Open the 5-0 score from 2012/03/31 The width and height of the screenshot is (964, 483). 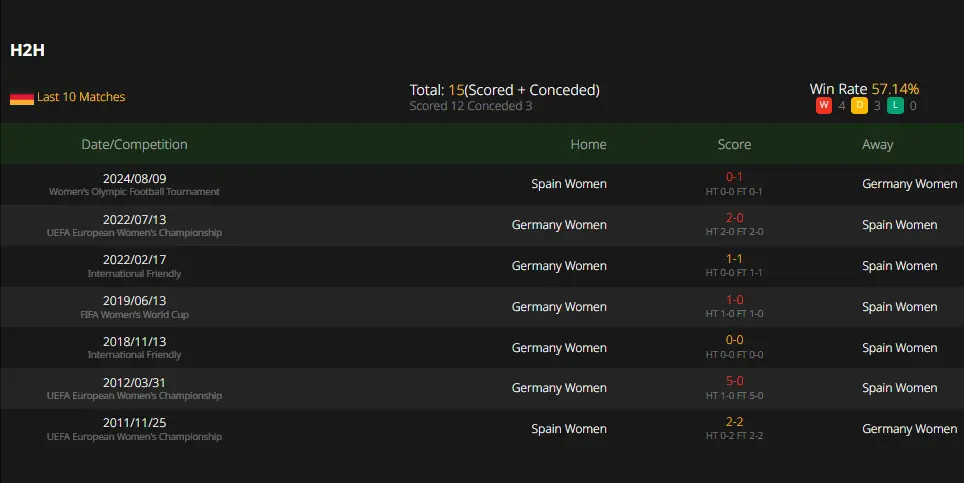coord(734,381)
